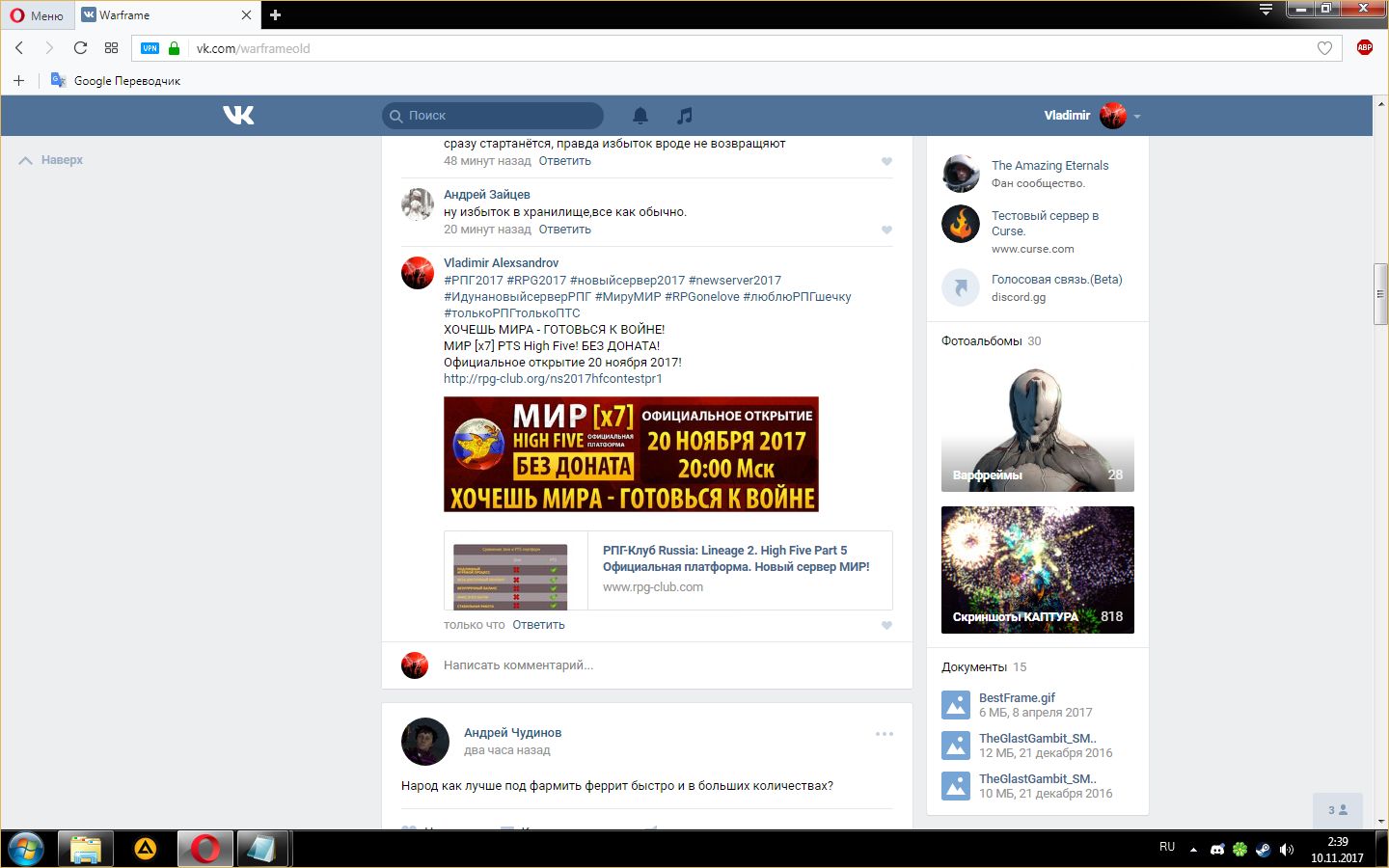This screenshot has height=868, width=1389.
Task: Open the rpg-club.org contest link
Action: click(553, 379)
